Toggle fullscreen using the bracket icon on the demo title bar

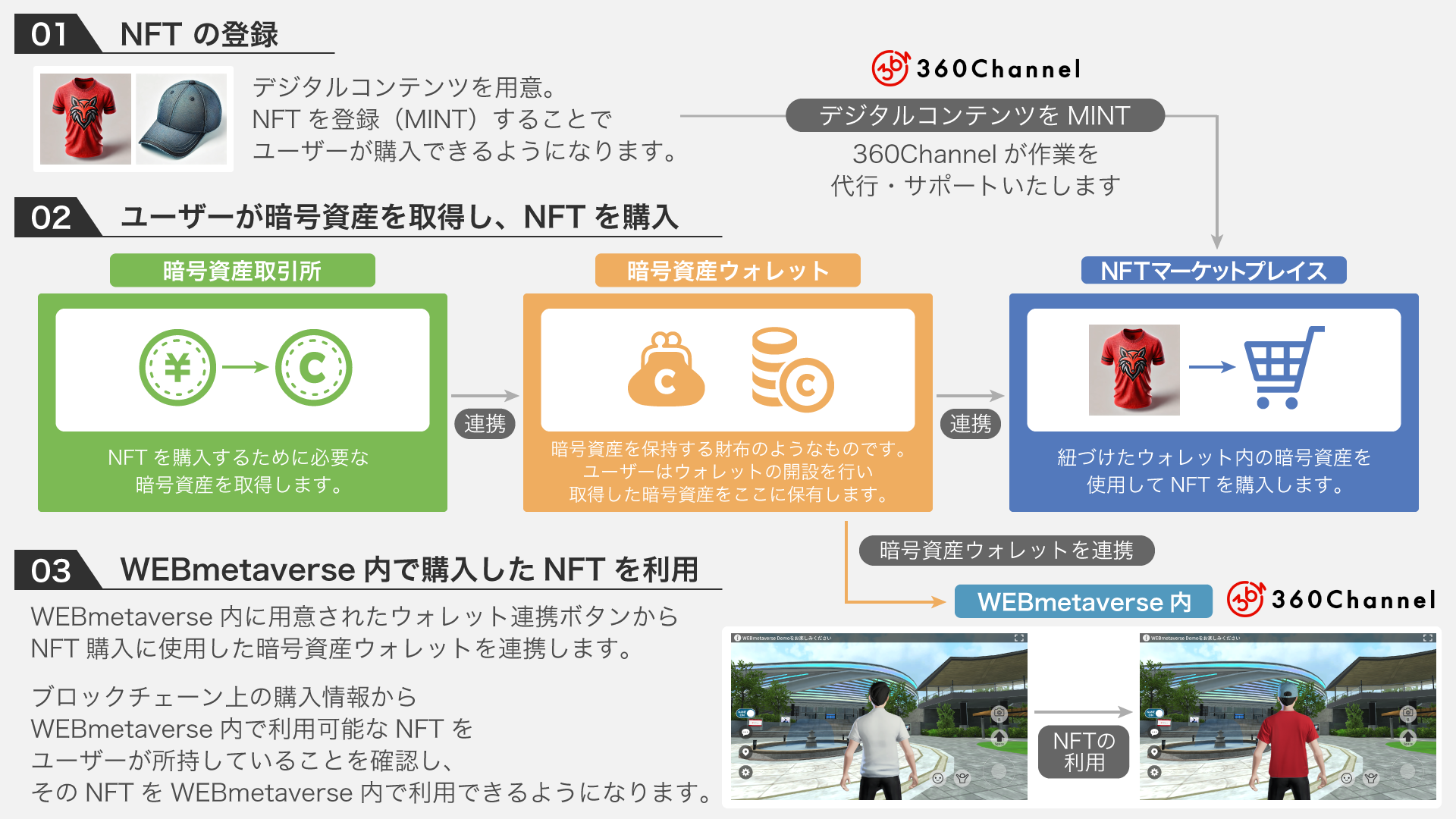(1019, 637)
